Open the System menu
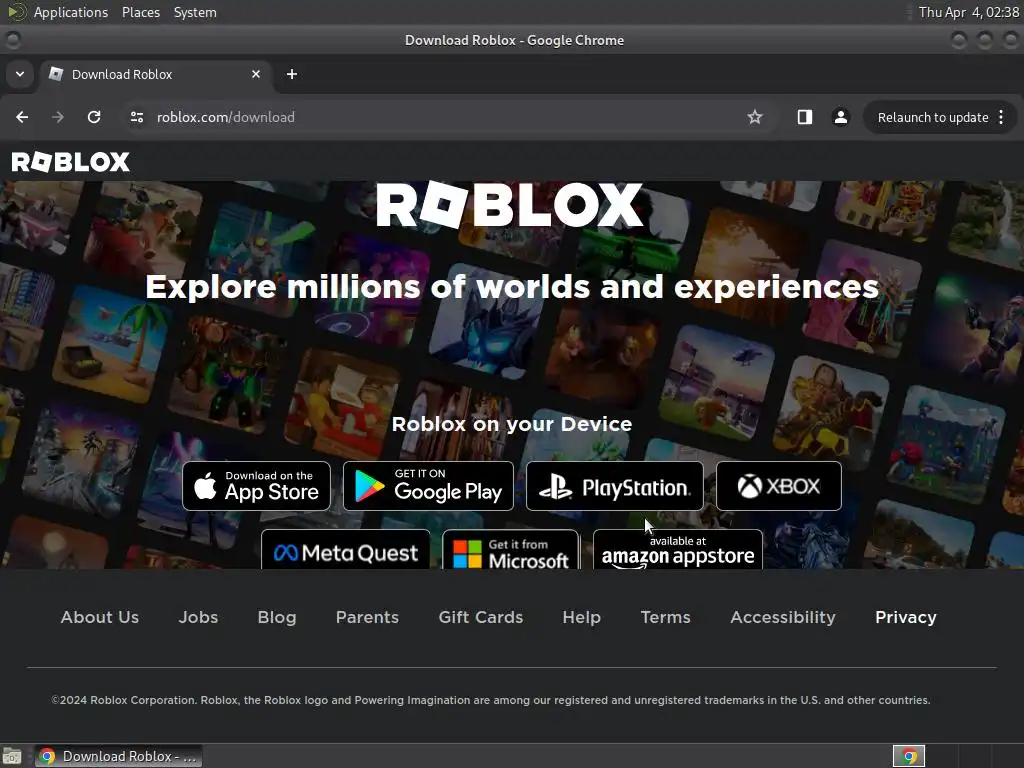 click(x=195, y=12)
